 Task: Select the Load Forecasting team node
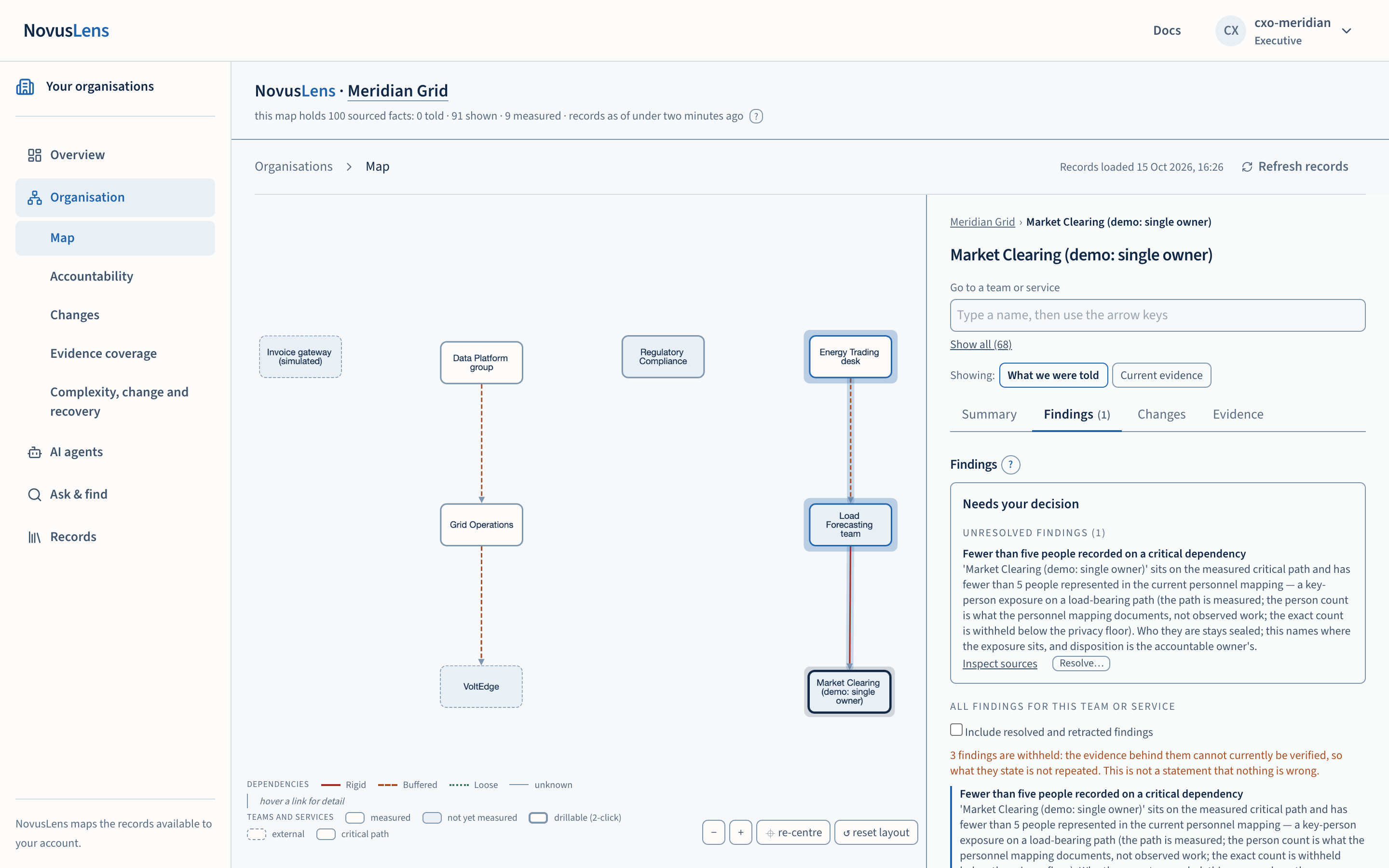pyautogui.click(x=850, y=525)
